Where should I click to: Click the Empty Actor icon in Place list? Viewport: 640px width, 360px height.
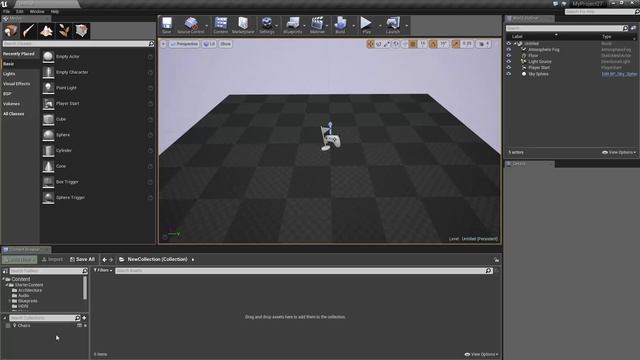(48, 56)
